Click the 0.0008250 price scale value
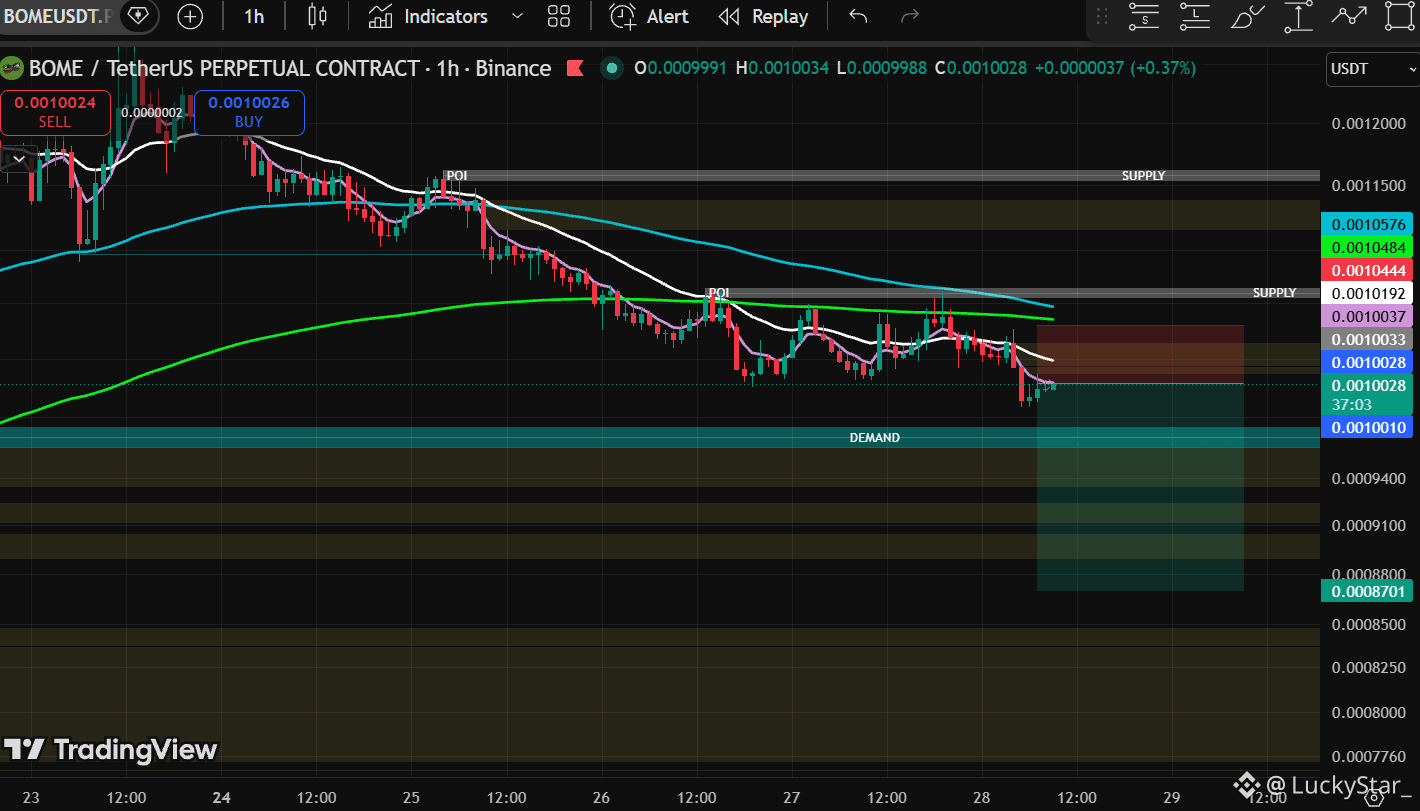The width and height of the screenshot is (1420, 811). [1368, 667]
